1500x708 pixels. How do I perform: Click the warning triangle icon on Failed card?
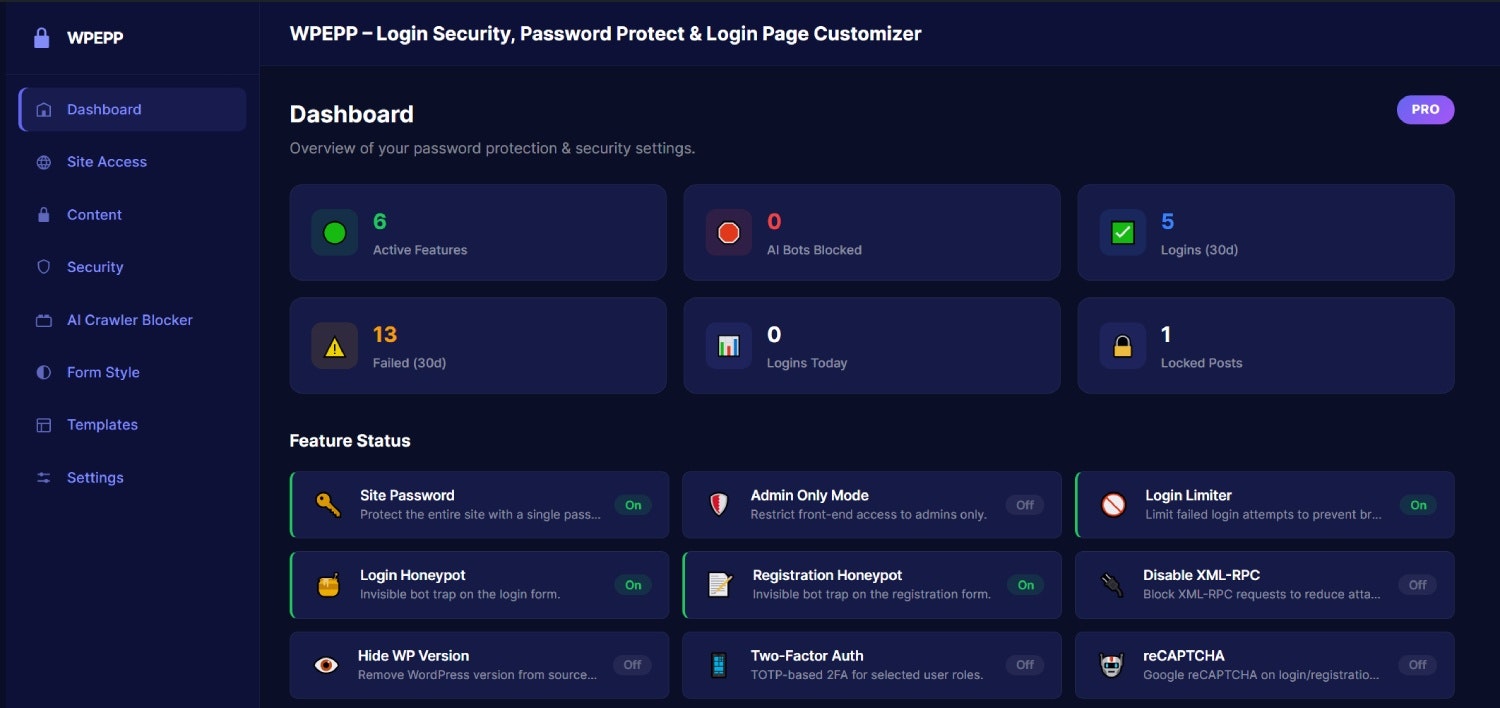coord(335,346)
